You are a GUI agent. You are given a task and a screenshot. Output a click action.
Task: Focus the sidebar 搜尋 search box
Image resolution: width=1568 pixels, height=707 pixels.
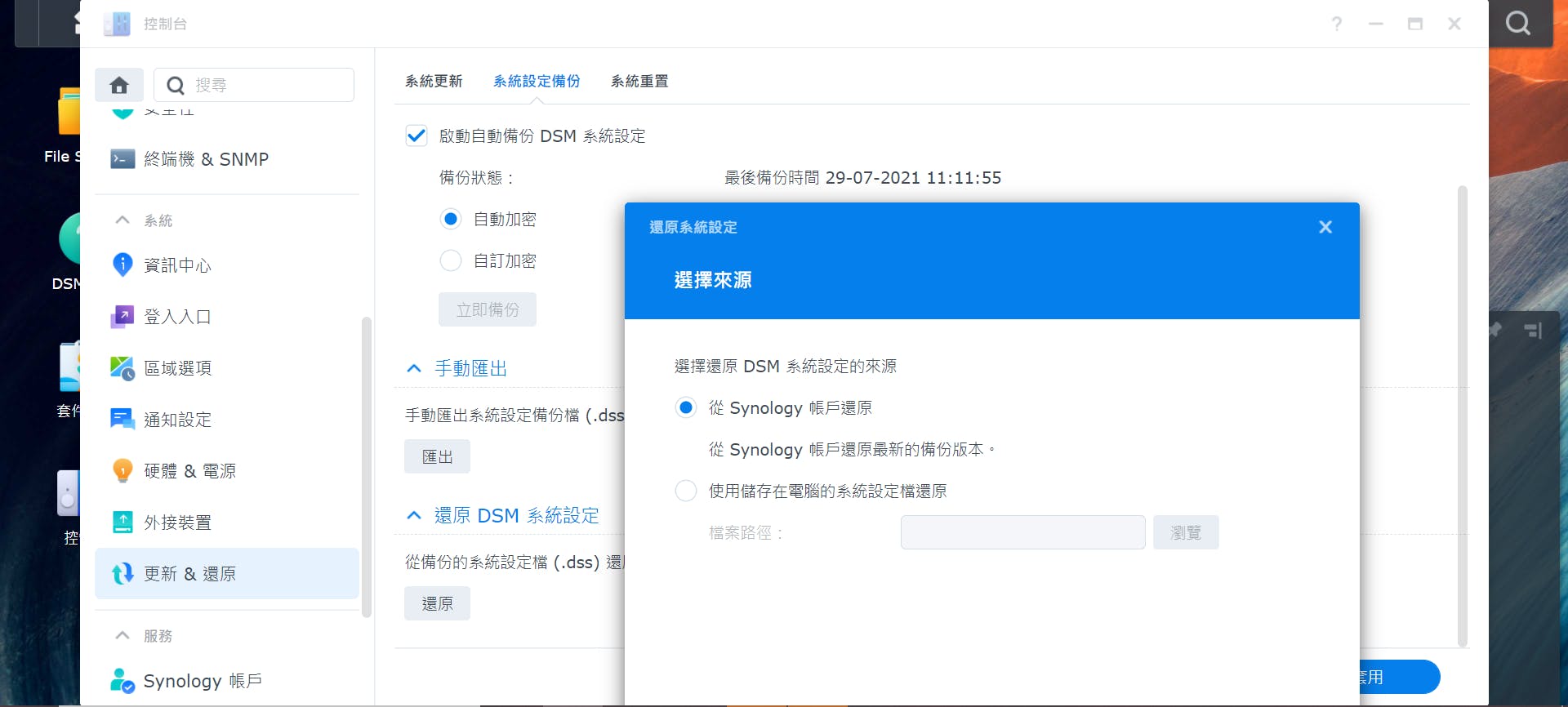[254, 85]
